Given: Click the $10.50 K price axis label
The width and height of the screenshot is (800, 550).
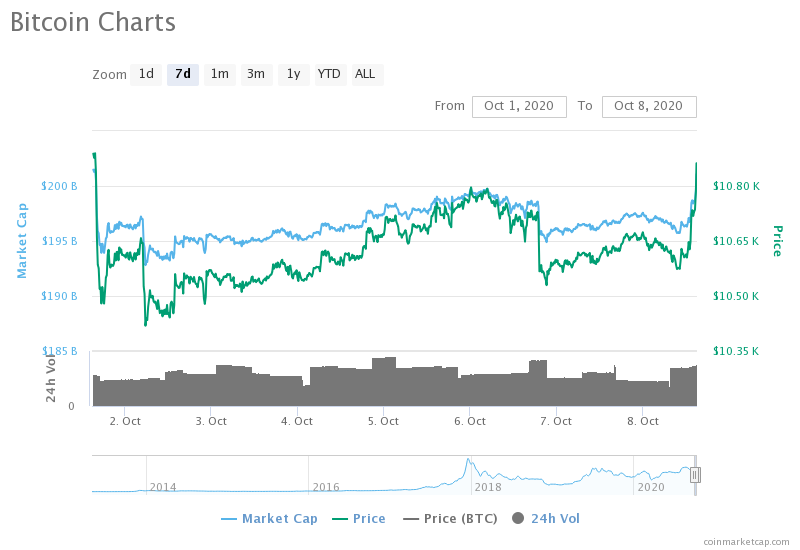Looking at the screenshot, I should (736, 296).
